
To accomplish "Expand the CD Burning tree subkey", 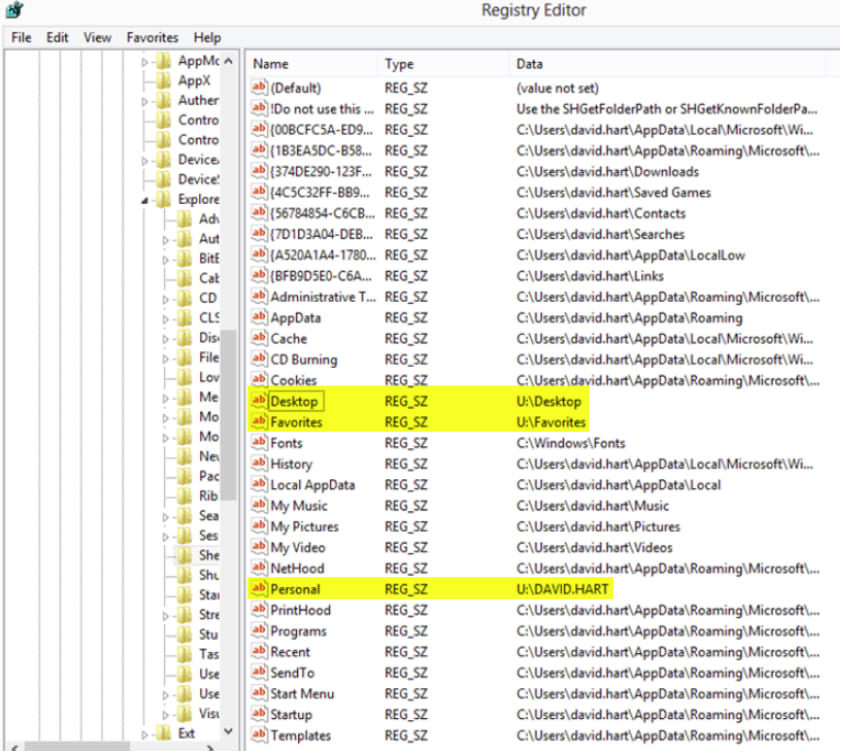I will (x=165, y=299).
